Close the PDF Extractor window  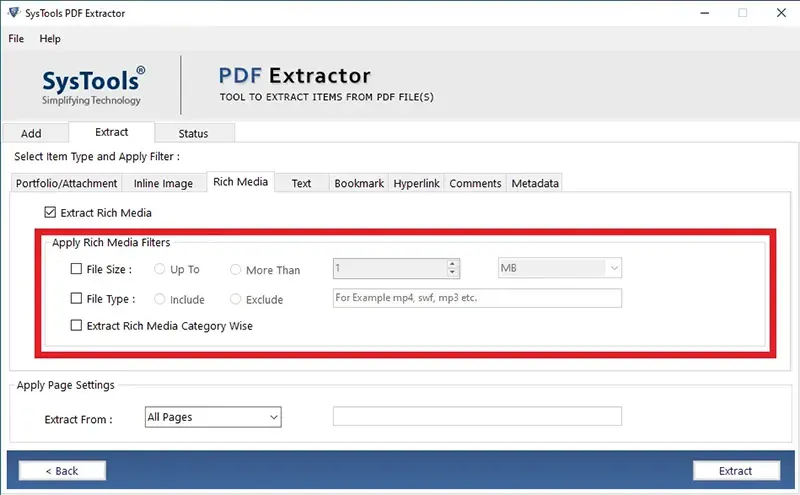click(781, 13)
